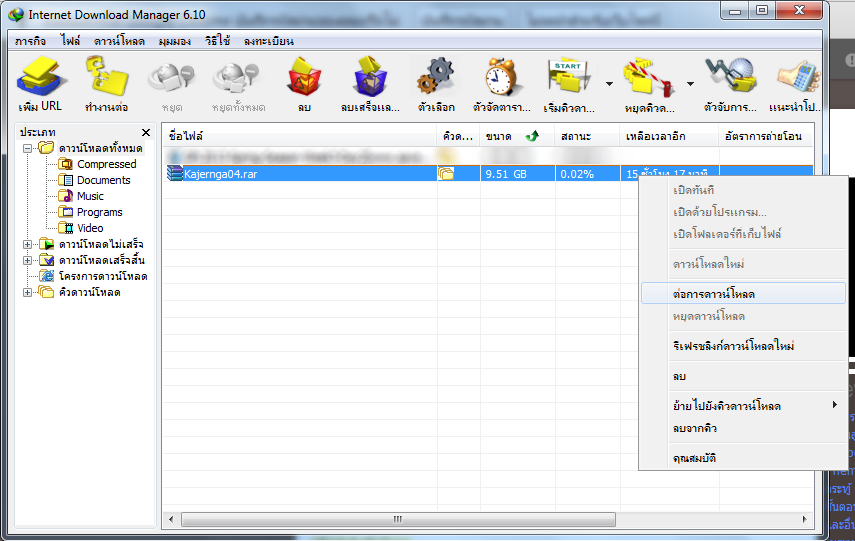This screenshot has height=541, width=855.
Task: Click the Internet Download Manager title bar icon
Action: [x=16, y=15]
